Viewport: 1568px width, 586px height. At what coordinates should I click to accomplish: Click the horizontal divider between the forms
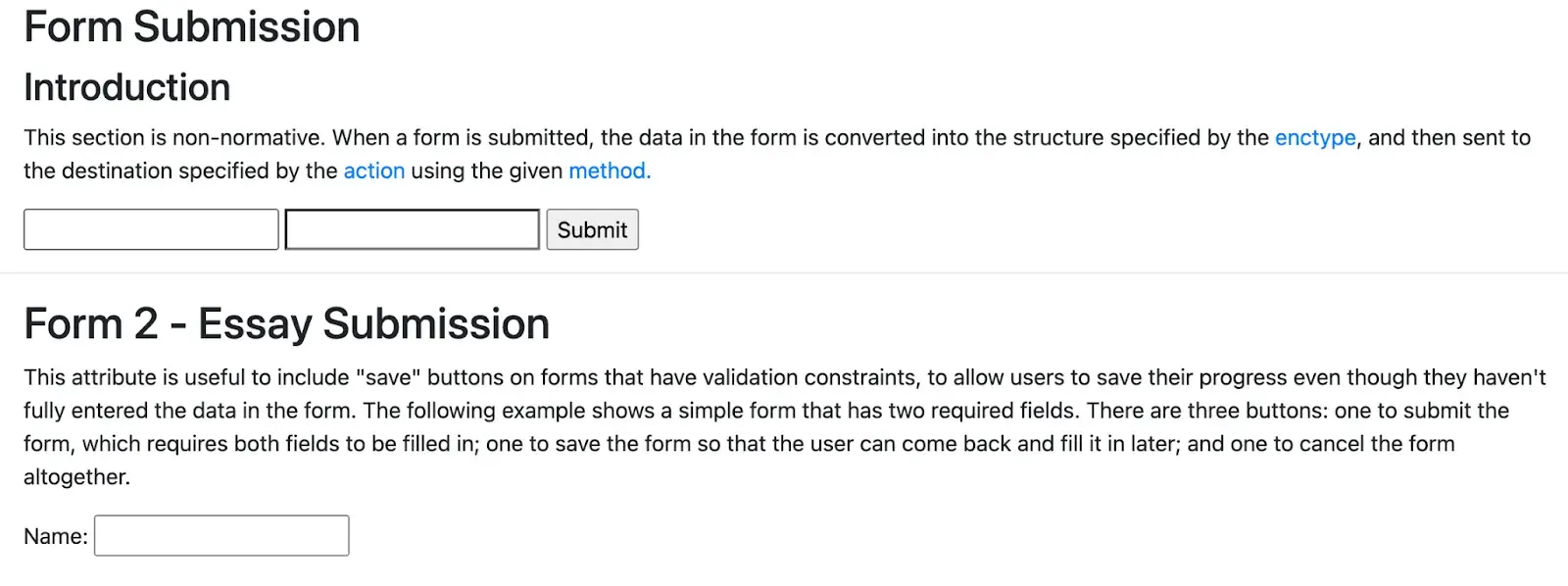(x=784, y=272)
